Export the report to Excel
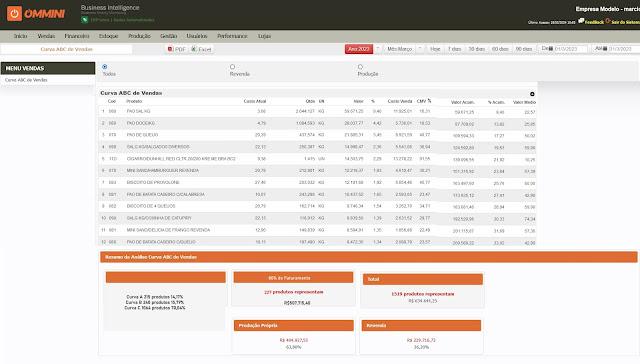This screenshot has height=364, width=640. [201, 49]
